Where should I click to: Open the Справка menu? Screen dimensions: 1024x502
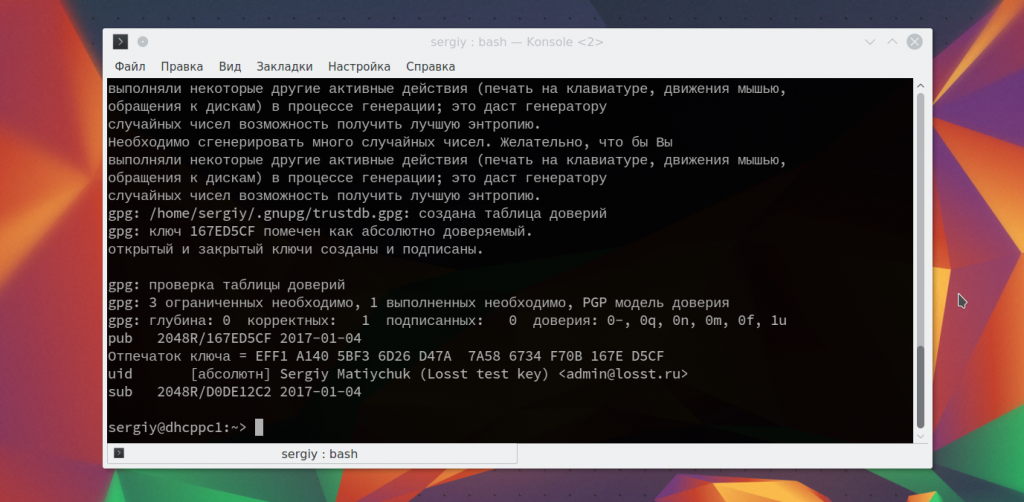[x=430, y=67]
